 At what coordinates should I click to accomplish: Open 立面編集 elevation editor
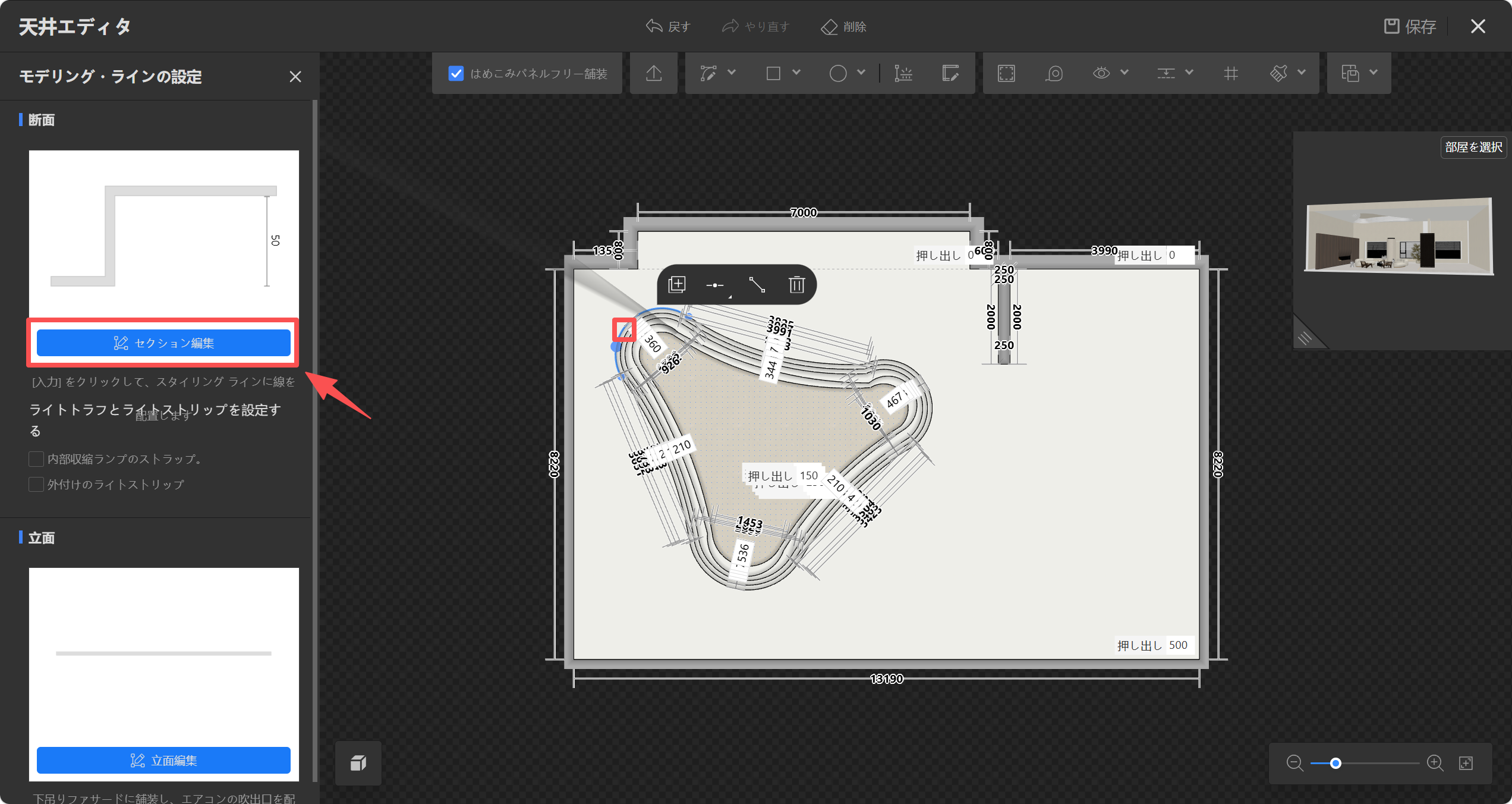pyautogui.click(x=163, y=761)
